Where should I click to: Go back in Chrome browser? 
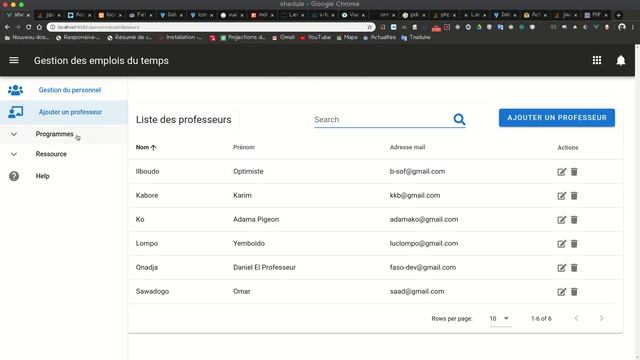pyautogui.click(x=7, y=27)
